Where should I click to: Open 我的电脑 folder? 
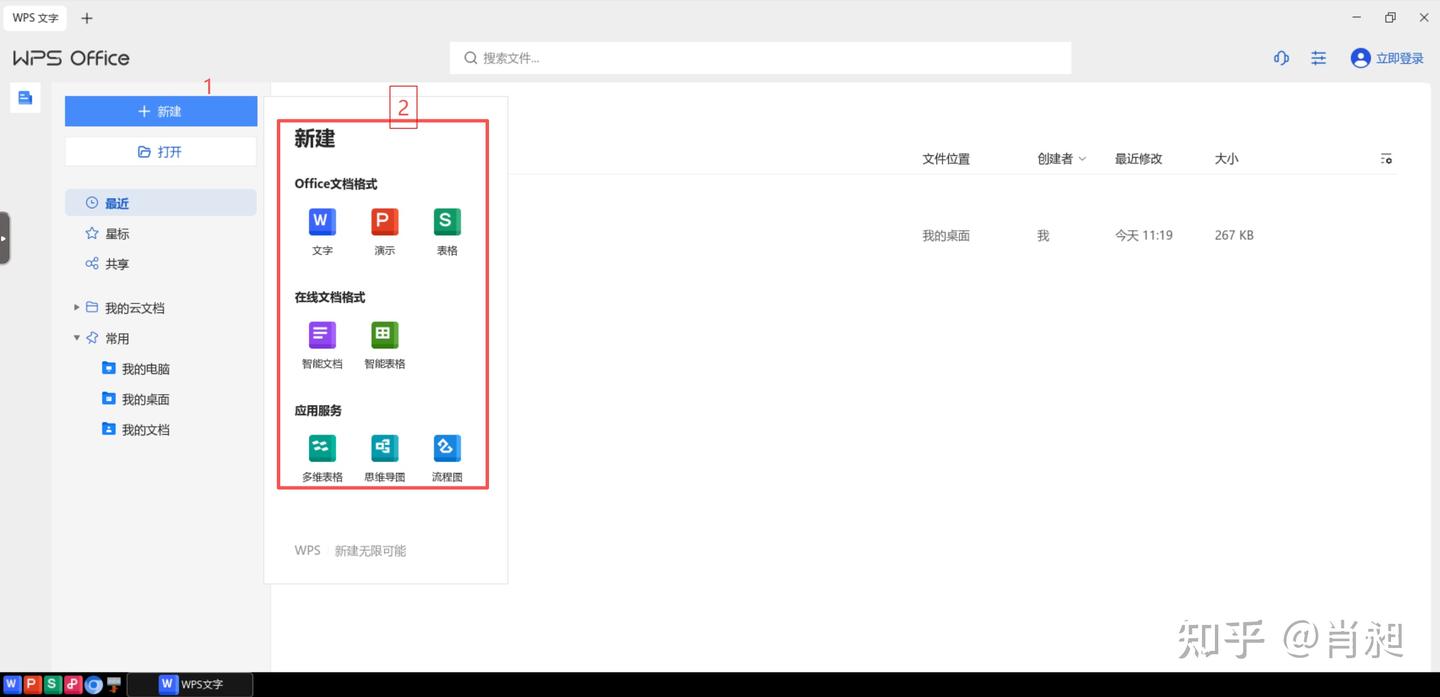pyautogui.click(x=136, y=368)
